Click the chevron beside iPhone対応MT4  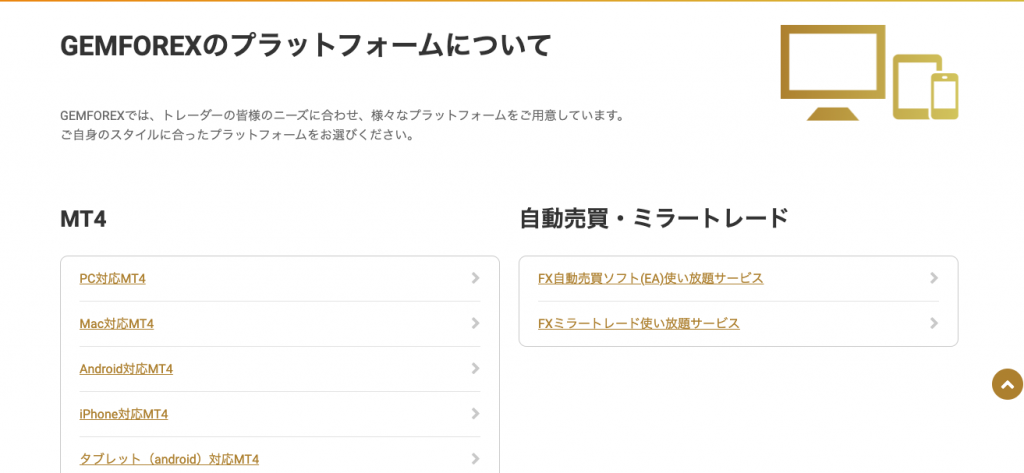[x=475, y=413]
